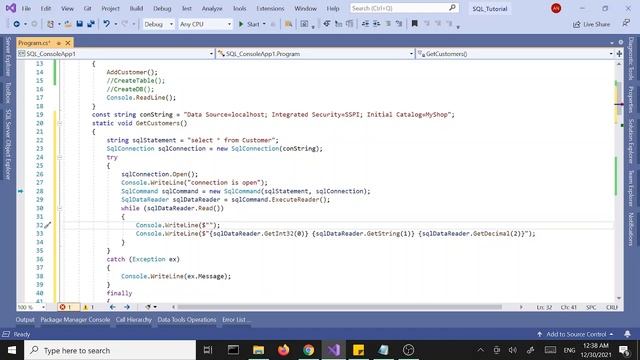Open the Solution Explorer side tab
640x360 pixels.
coord(631,141)
